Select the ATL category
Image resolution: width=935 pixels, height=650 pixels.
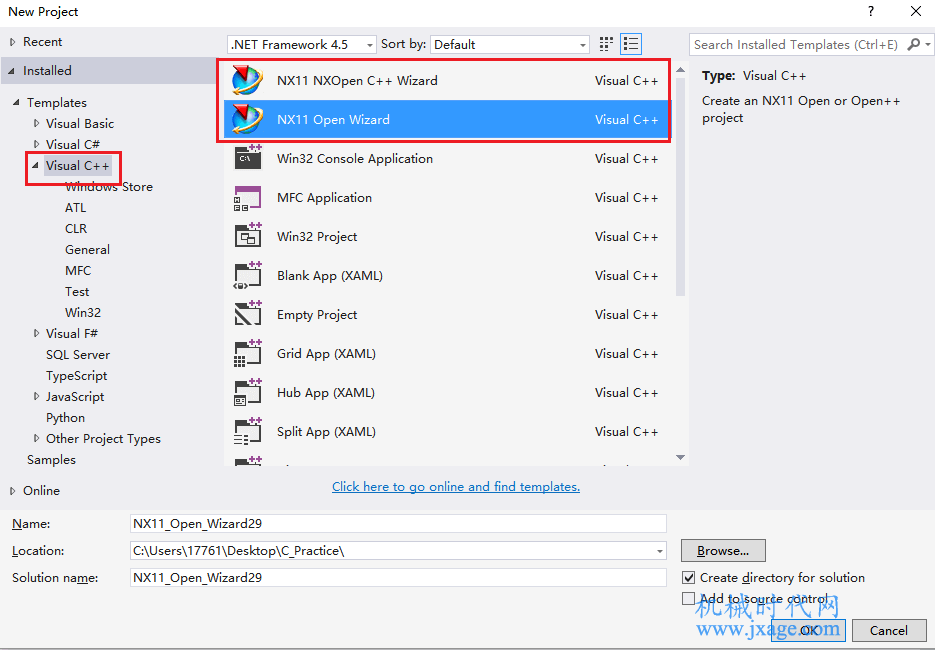coord(75,208)
